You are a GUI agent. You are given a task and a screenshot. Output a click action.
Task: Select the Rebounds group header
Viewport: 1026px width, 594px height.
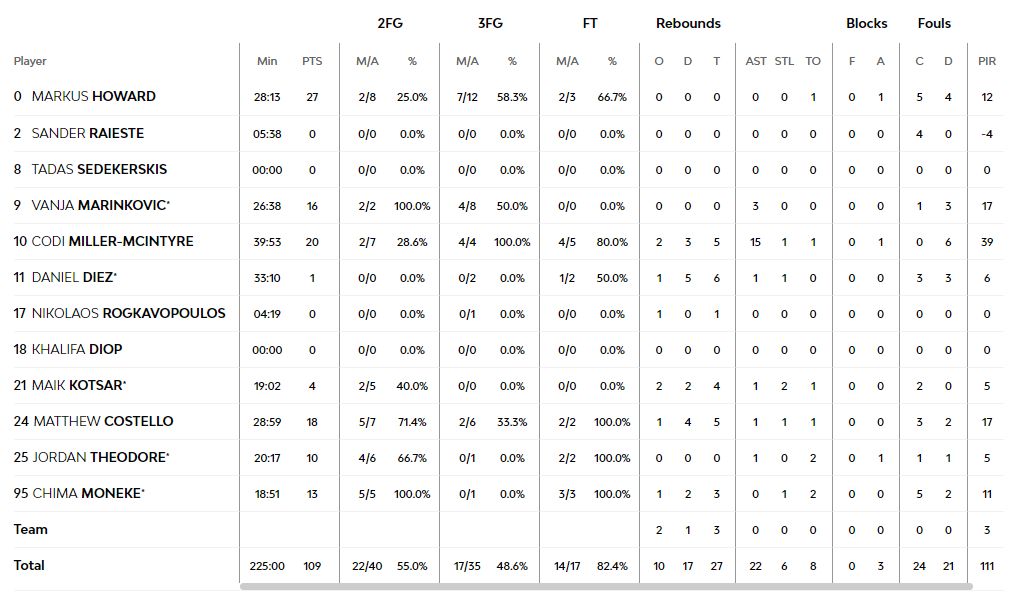(688, 24)
